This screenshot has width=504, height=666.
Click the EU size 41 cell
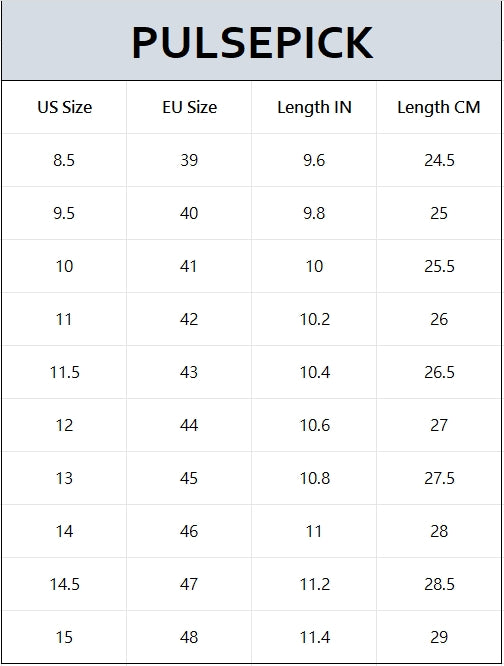[189, 266]
